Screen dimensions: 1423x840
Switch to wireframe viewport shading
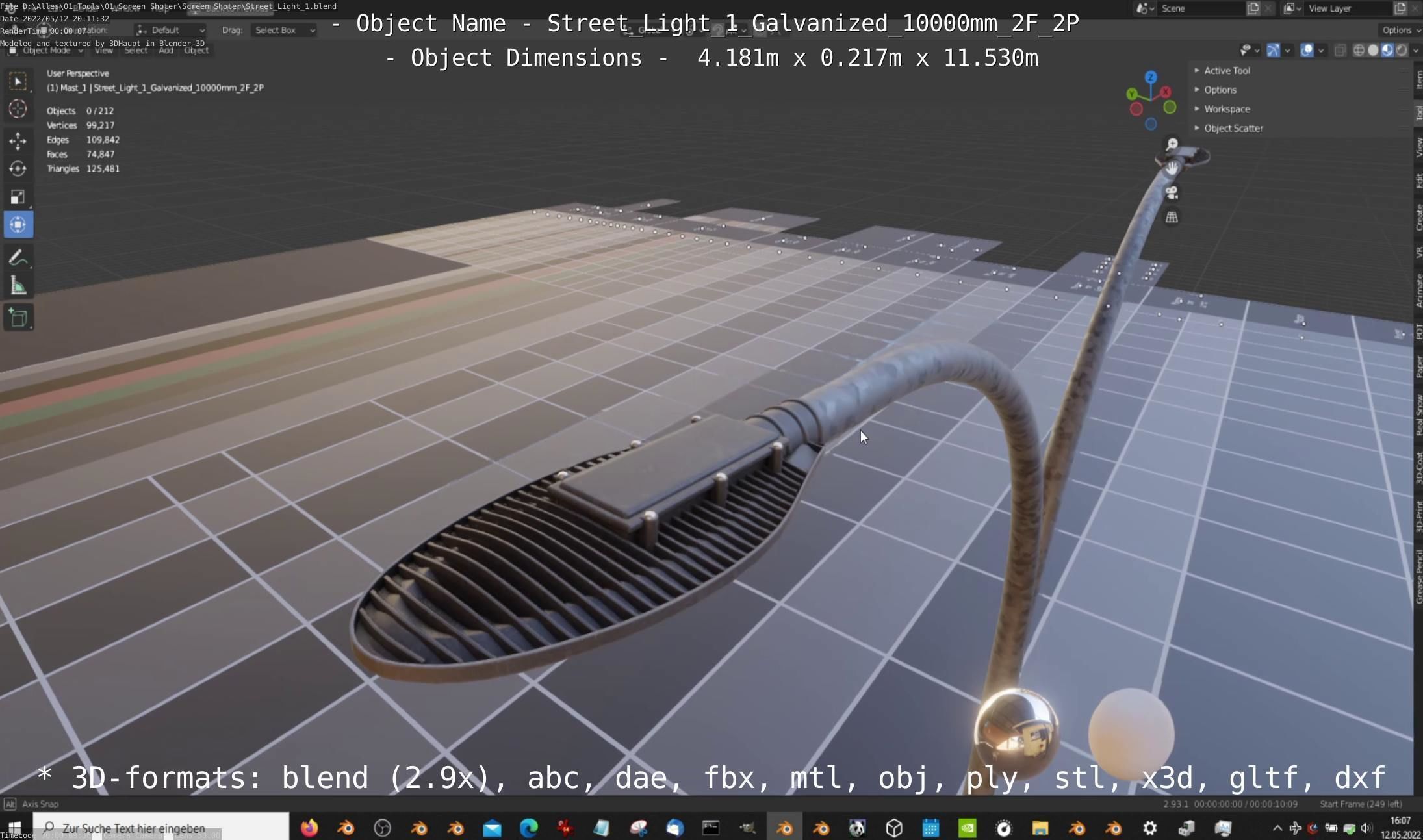(x=1358, y=51)
